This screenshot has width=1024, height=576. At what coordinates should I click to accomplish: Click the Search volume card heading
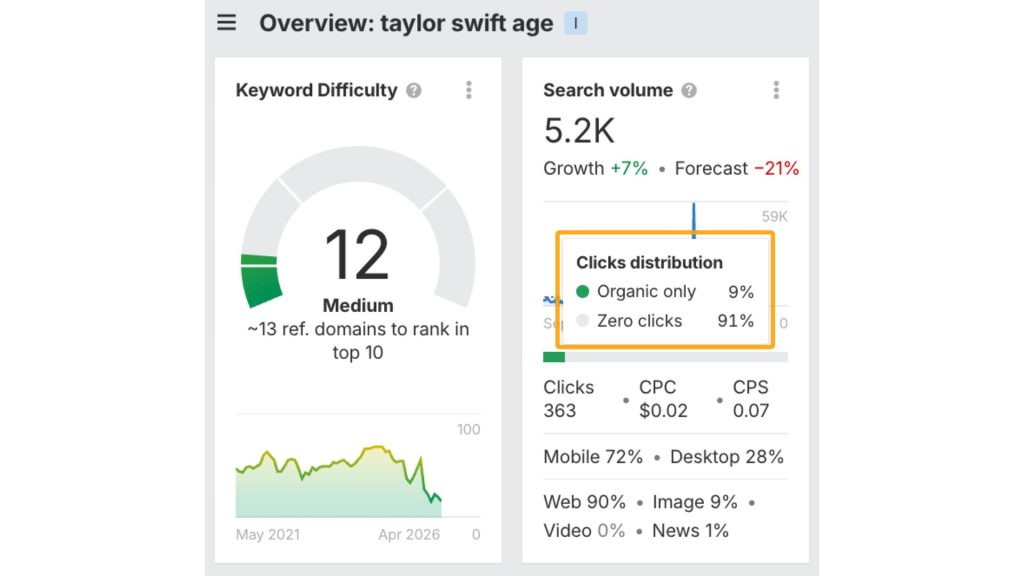pos(608,90)
